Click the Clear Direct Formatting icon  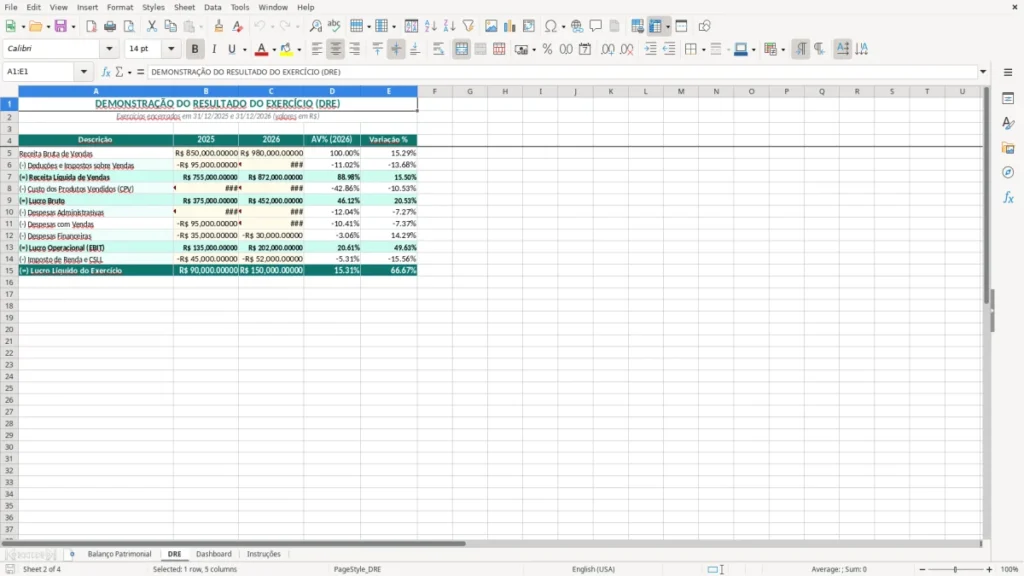(238, 26)
